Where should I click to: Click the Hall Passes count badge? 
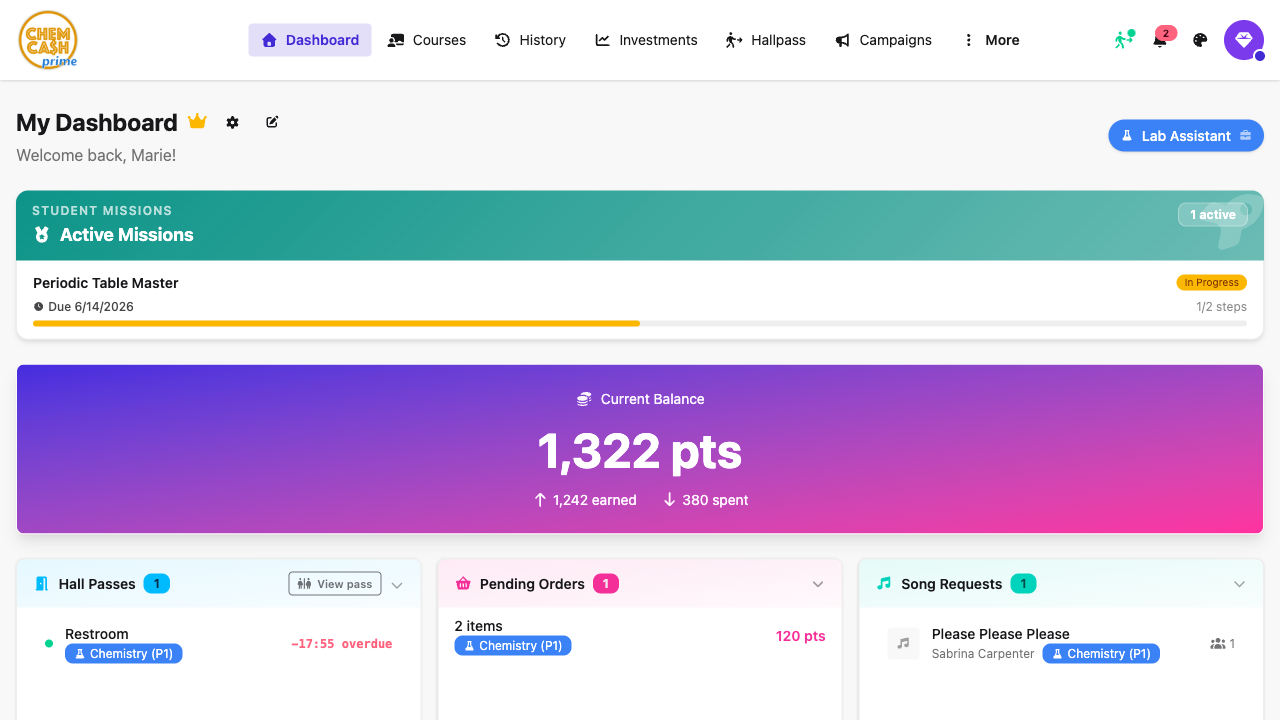(x=157, y=584)
